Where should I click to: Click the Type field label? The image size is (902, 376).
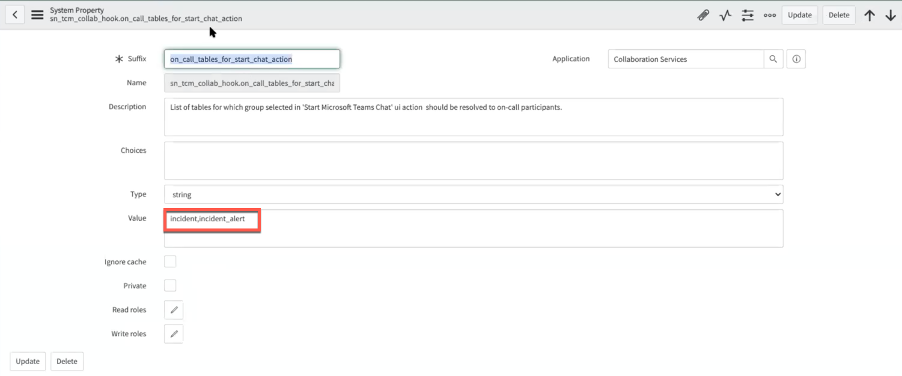tap(138, 194)
